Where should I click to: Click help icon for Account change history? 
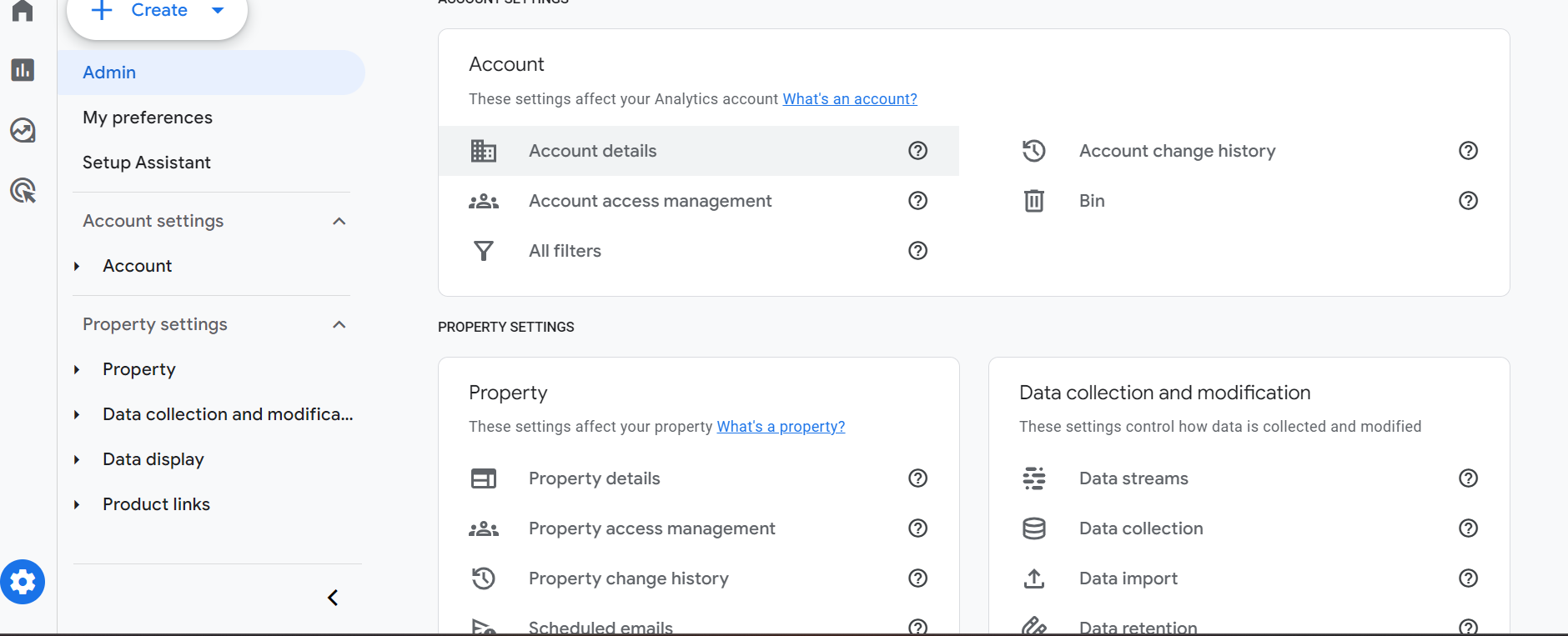(1468, 151)
